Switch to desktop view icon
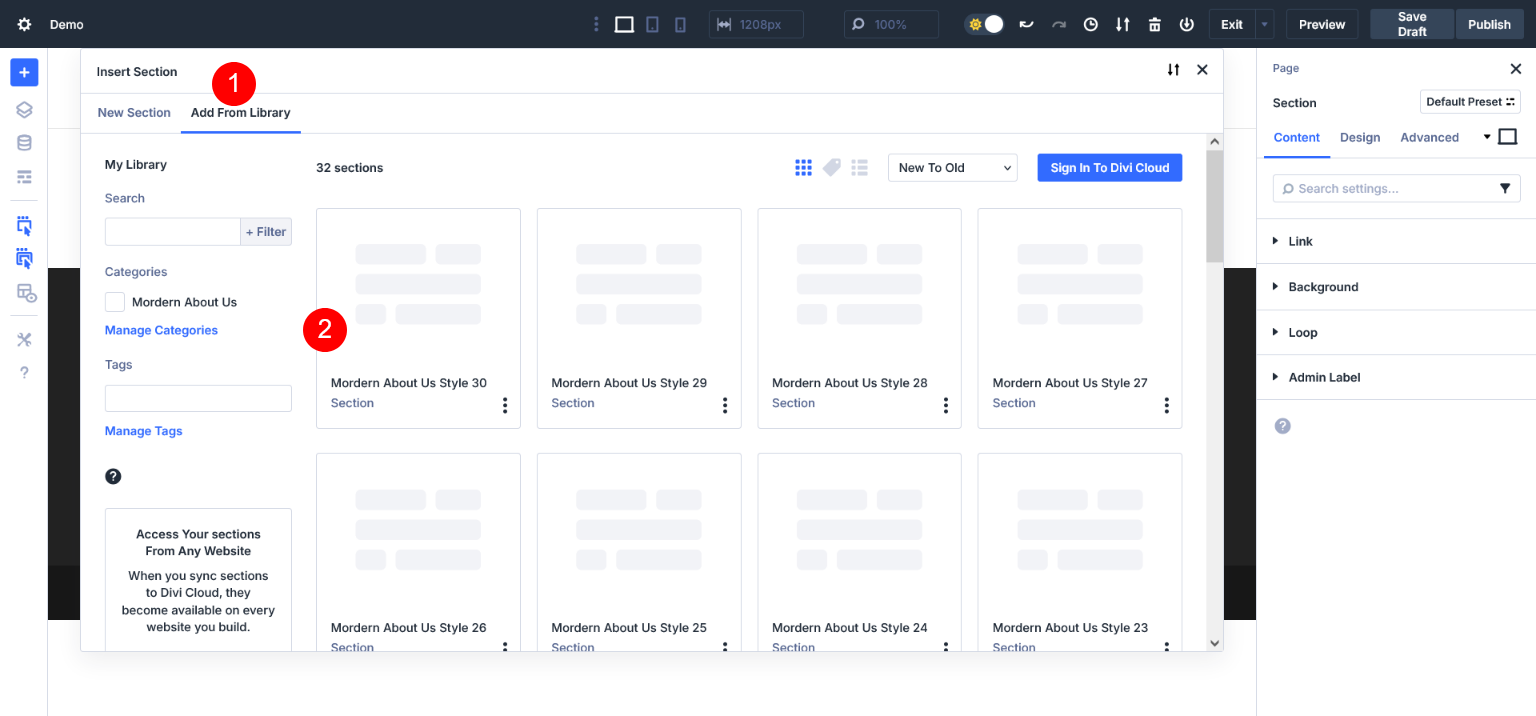The image size is (1536, 716). [624, 24]
